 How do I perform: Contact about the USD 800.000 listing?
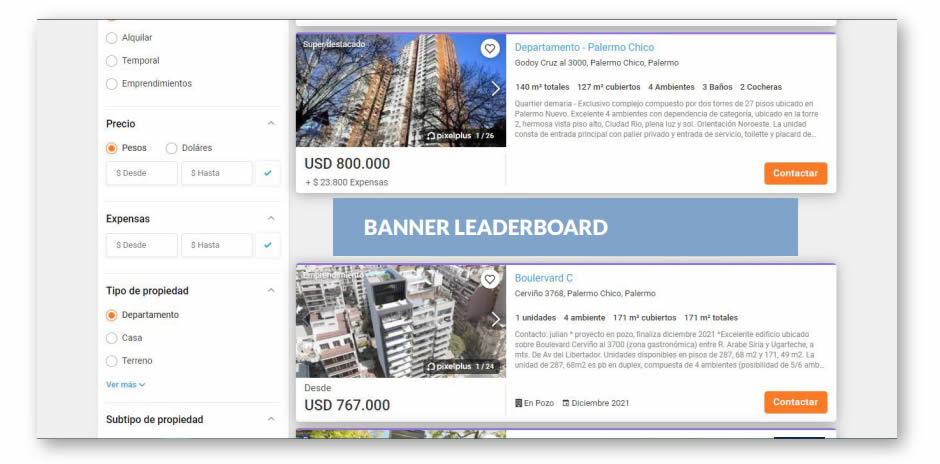796,173
